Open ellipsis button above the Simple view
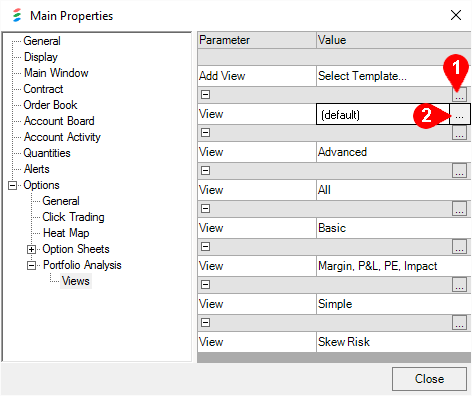The image size is (472, 396). point(459,285)
